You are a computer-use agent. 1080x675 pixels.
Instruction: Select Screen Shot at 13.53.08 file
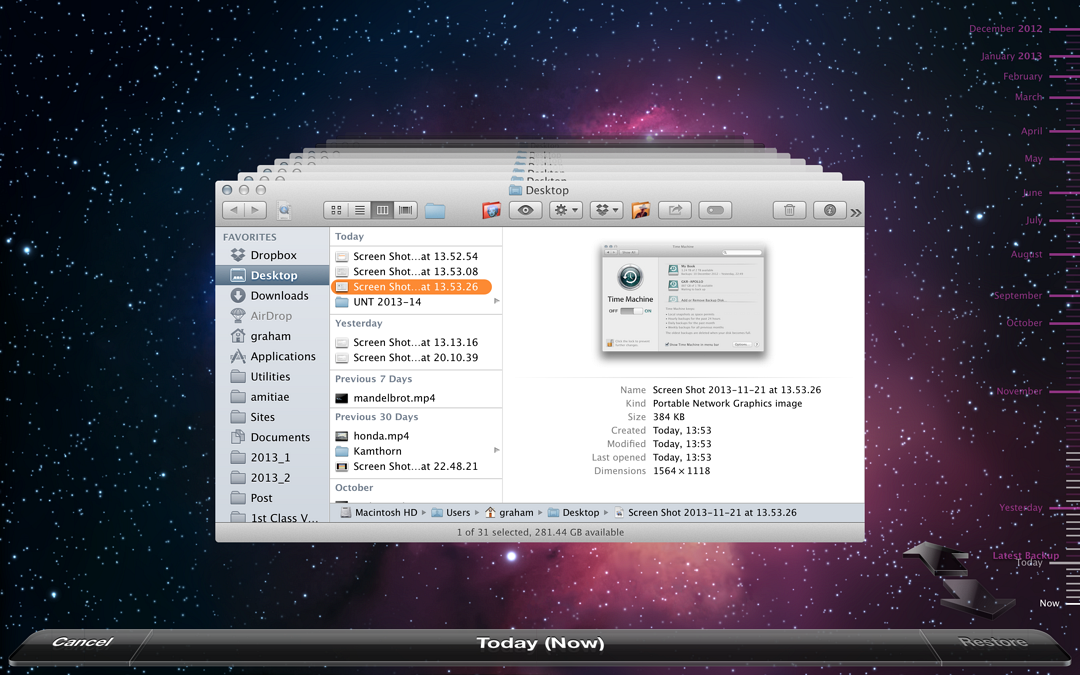coord(416,271)
